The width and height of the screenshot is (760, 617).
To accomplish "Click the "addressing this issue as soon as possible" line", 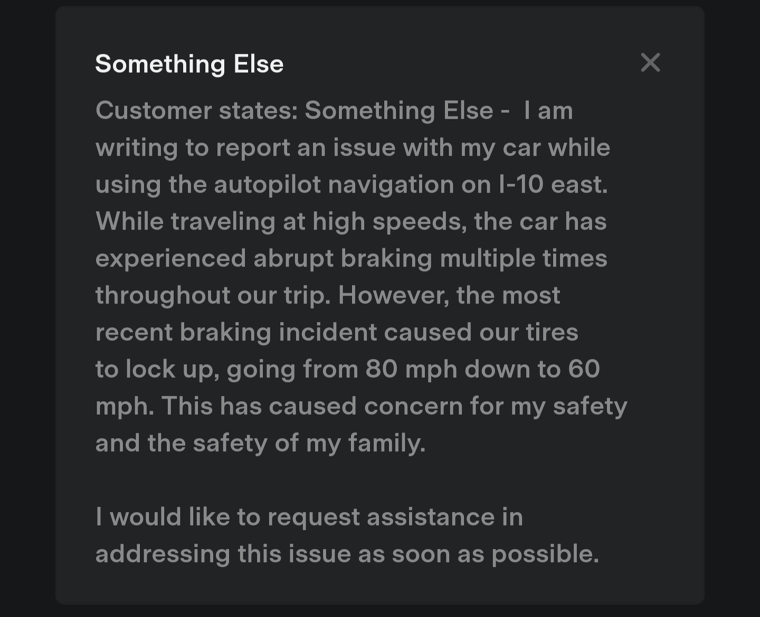I will pos(347,554).
